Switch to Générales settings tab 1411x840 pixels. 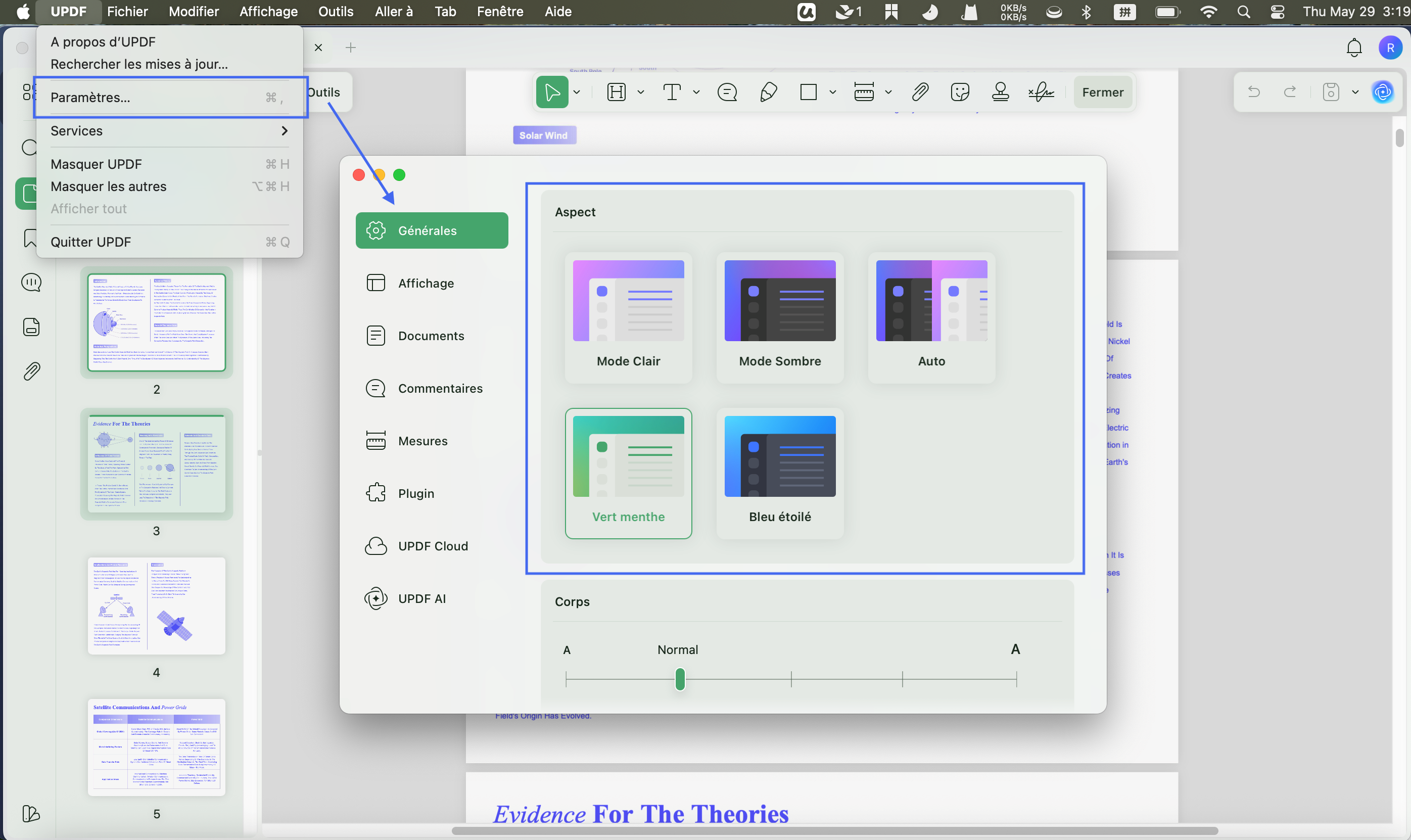pos(432,230)
